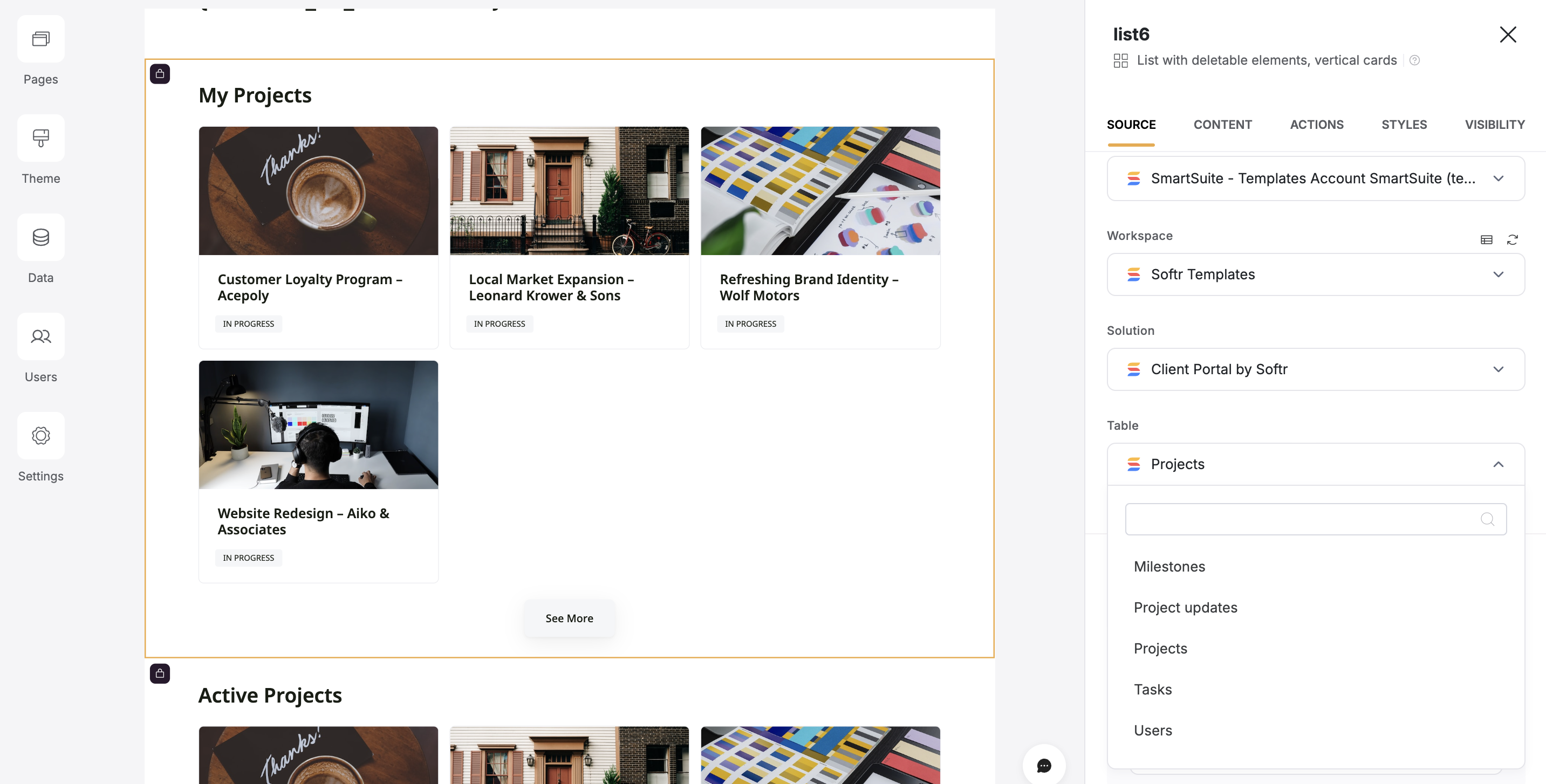1546x784 pixels.
Task: Switch to the CONTENT tab
Action: pos(1222,125)
